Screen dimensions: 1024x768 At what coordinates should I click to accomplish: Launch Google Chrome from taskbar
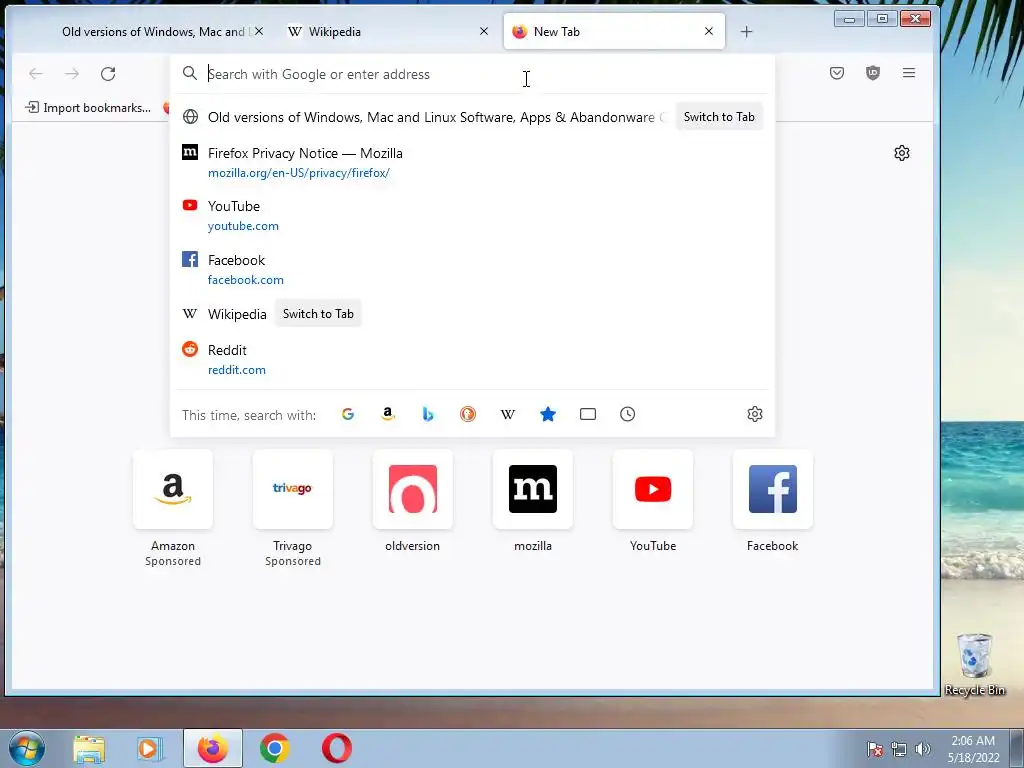pos(275,748)
